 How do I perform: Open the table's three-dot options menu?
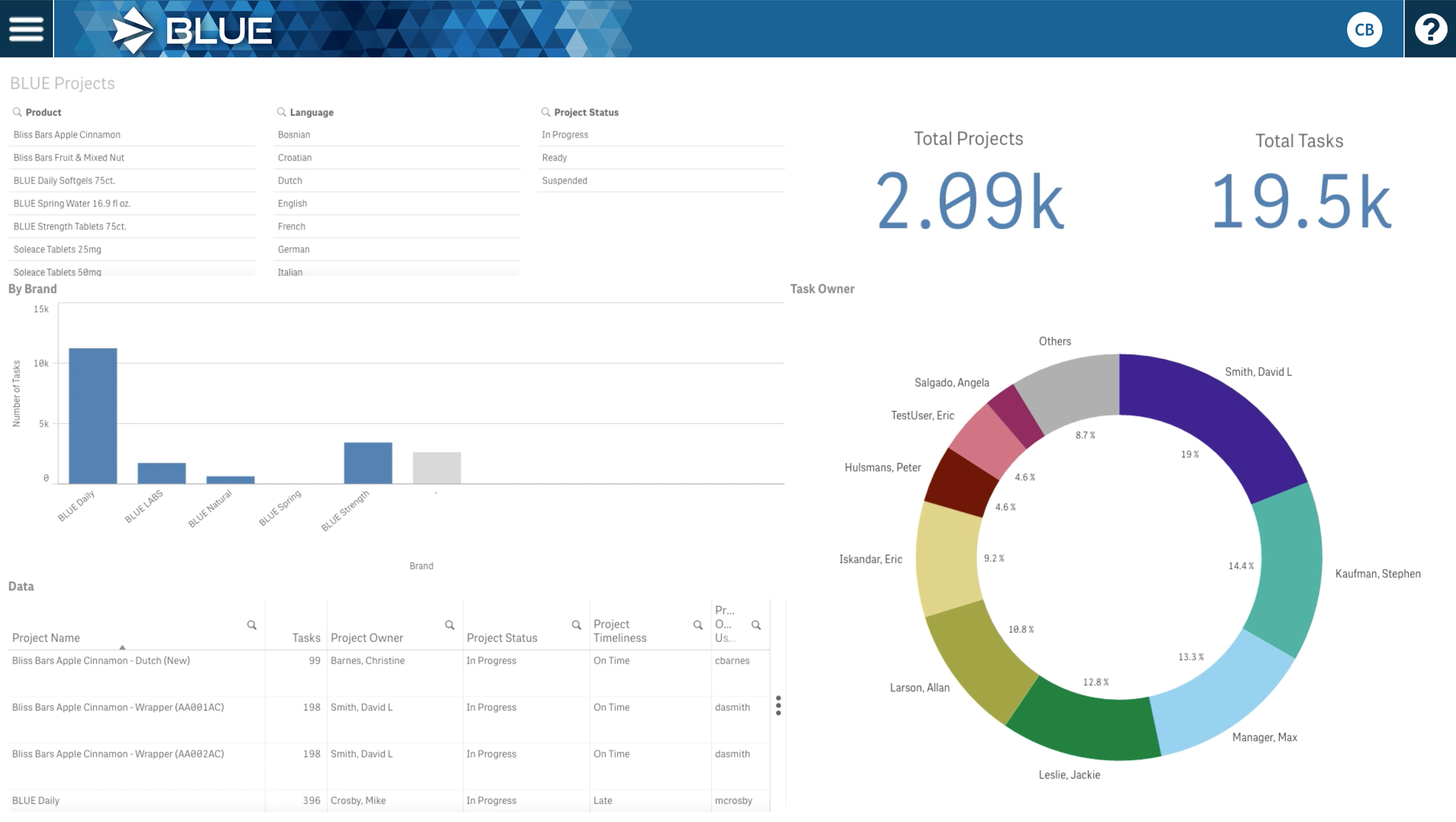point(779,706)
